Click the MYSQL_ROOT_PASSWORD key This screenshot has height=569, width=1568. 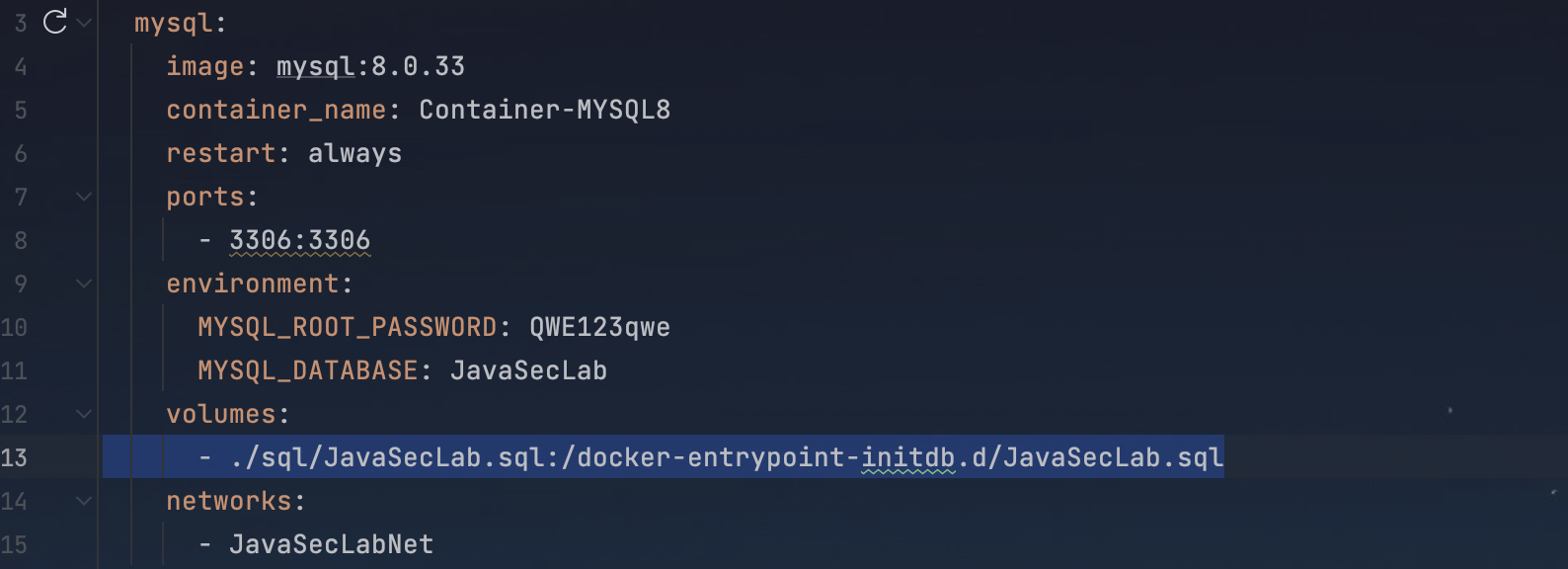tap(348, 327)
